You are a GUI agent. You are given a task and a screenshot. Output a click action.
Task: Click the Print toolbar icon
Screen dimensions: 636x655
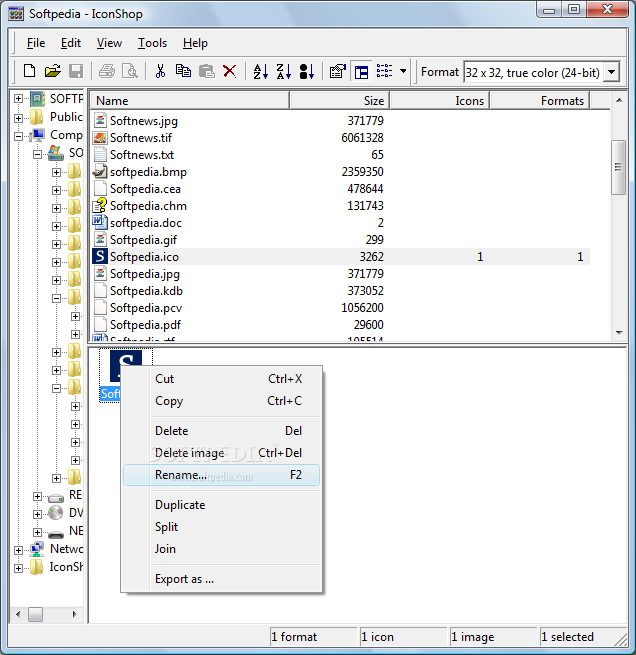[107, 71]
